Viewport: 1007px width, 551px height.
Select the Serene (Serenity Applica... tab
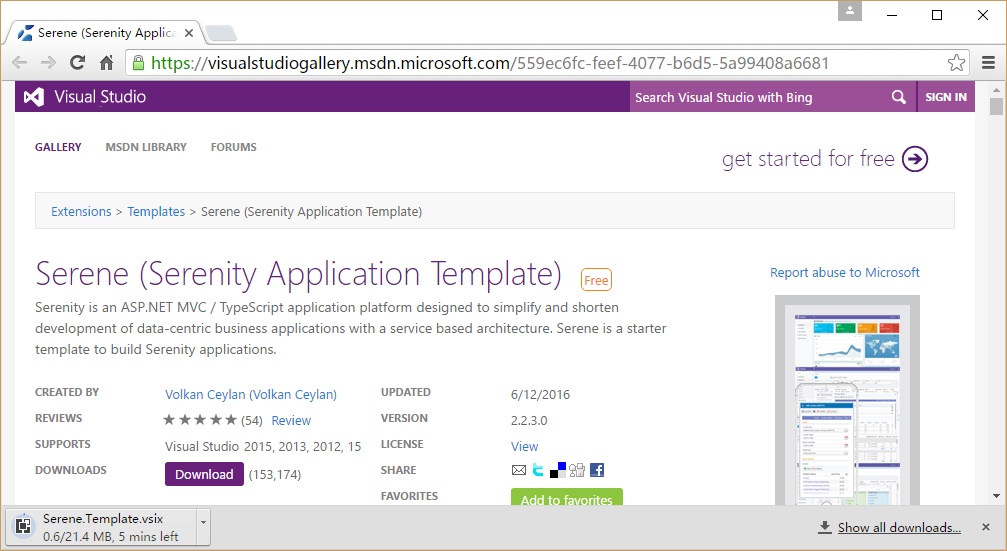tap(106, 33)
